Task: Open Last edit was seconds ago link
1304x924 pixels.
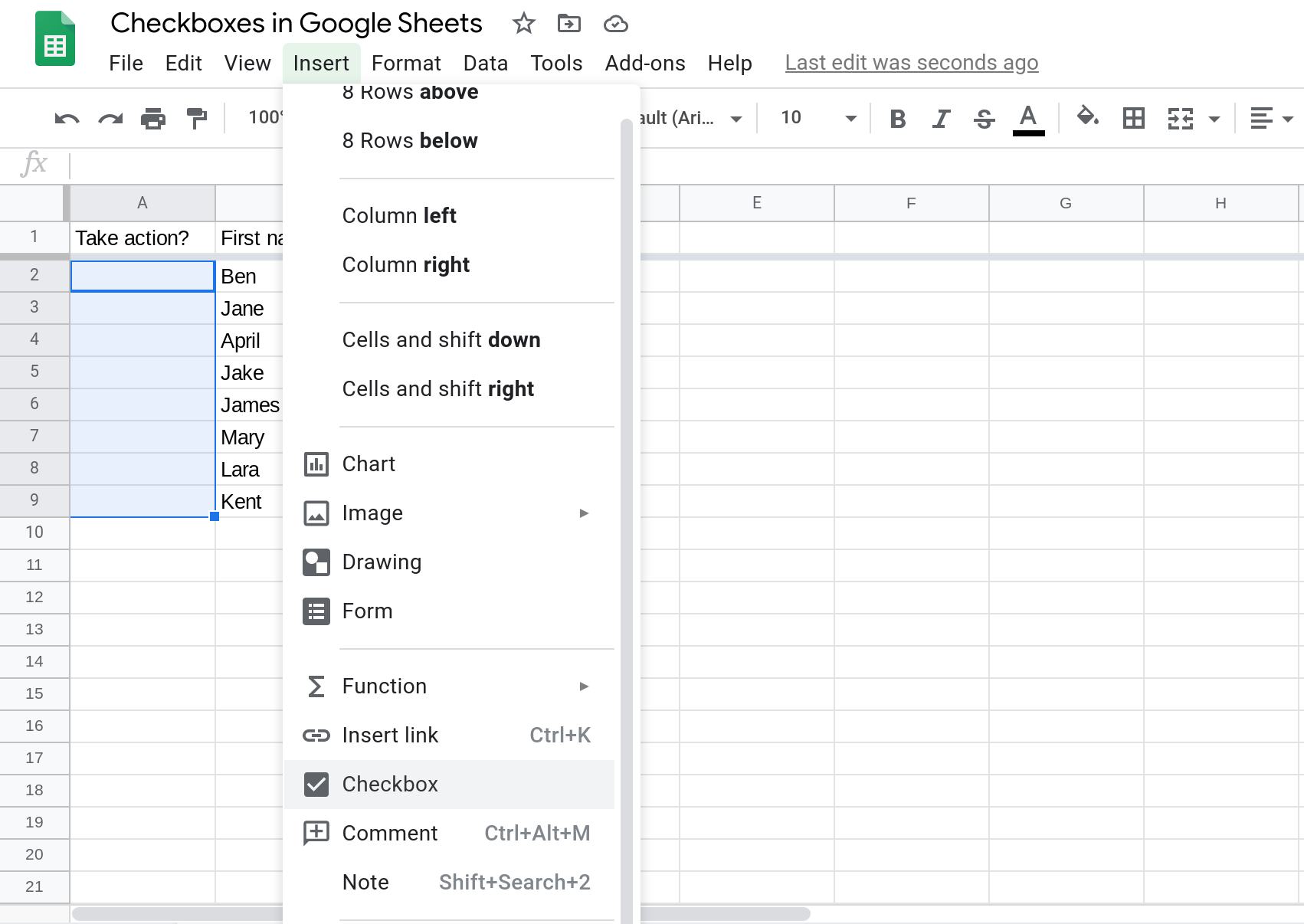Action: (x=912, y=63)
